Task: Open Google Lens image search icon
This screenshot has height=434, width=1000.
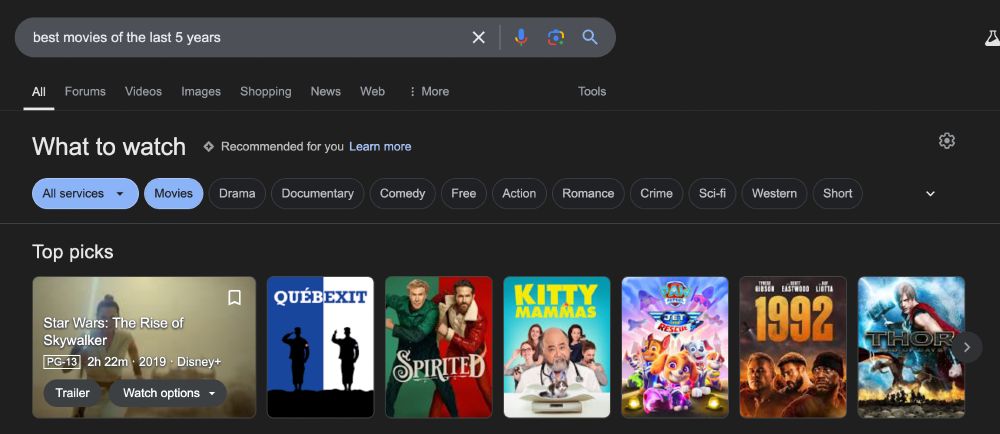Action: click(x=555, y=38)
